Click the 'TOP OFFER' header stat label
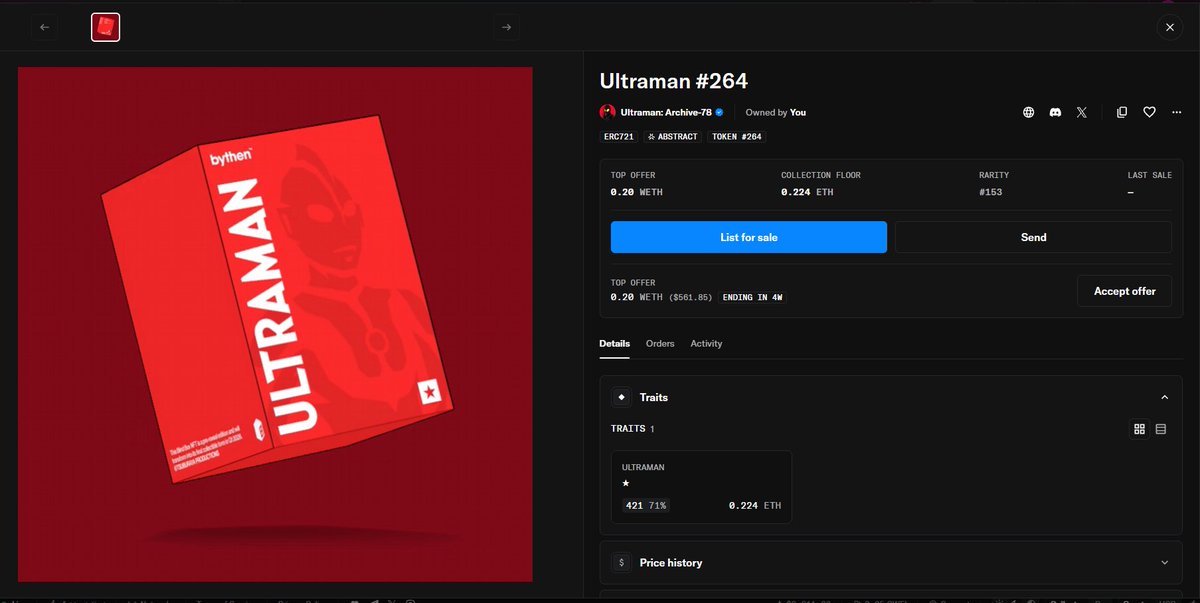Image resolution: width=1200 pixels, height=603 pixels. pyautogui.click(x=633, y=175)
